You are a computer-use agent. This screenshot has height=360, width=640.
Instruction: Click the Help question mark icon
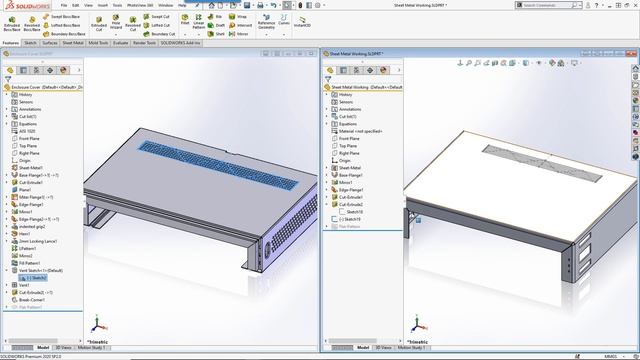coord(596,5)
